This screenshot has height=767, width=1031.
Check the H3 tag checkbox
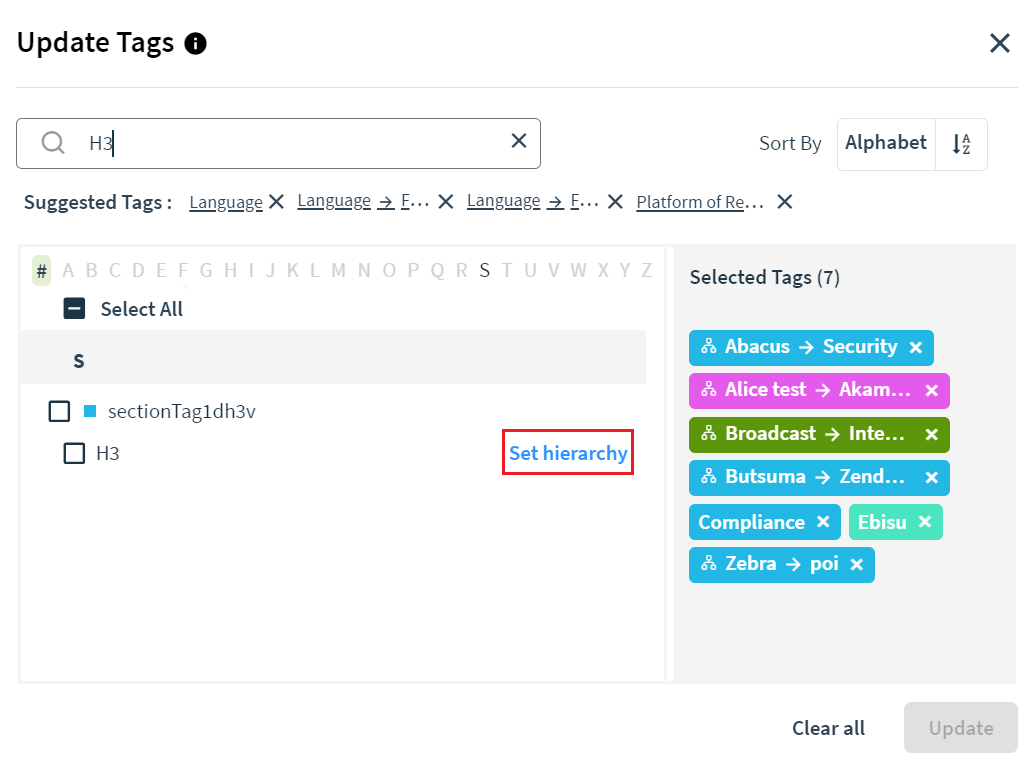[x=74, y=453]
